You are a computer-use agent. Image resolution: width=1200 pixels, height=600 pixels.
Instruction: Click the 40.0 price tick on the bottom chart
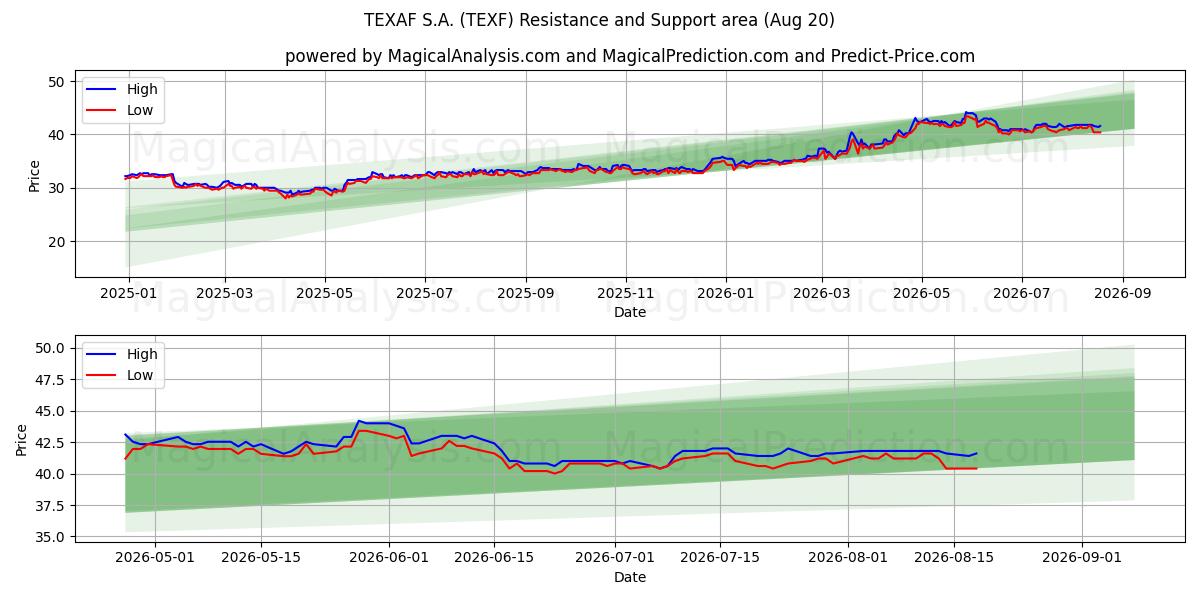tap(51, 474)
